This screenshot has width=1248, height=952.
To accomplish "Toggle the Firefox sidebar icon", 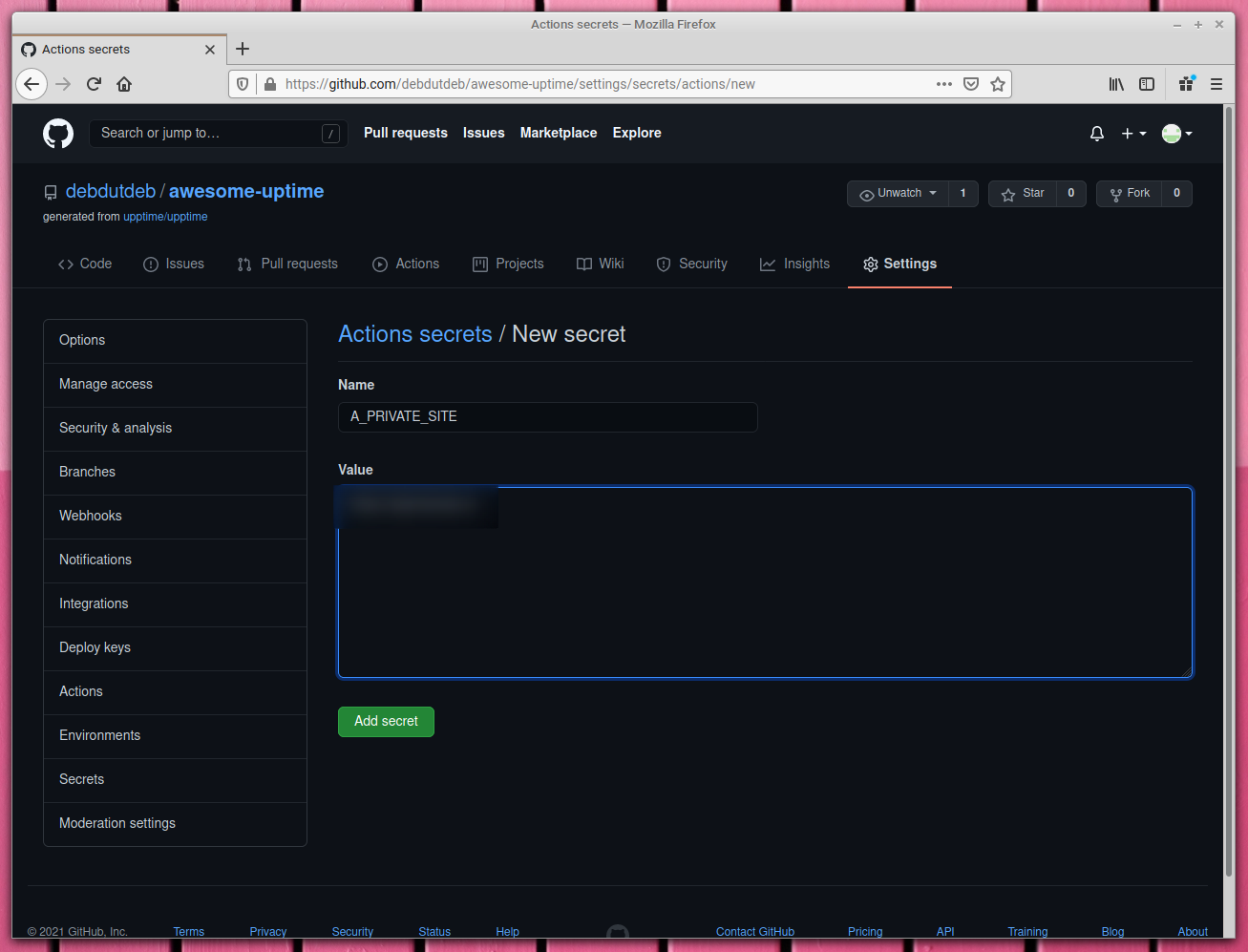I will click(1147, 84).
